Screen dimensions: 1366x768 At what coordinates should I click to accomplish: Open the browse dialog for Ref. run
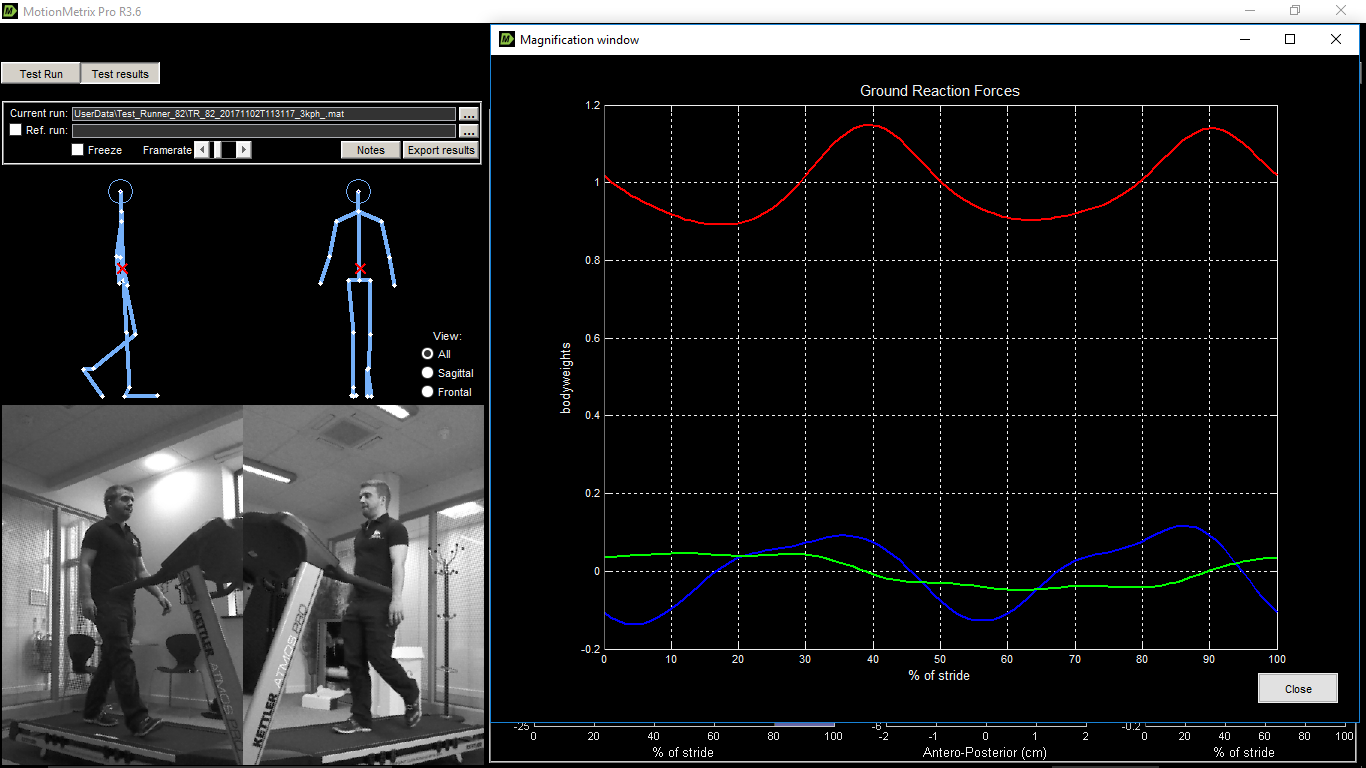468,129
